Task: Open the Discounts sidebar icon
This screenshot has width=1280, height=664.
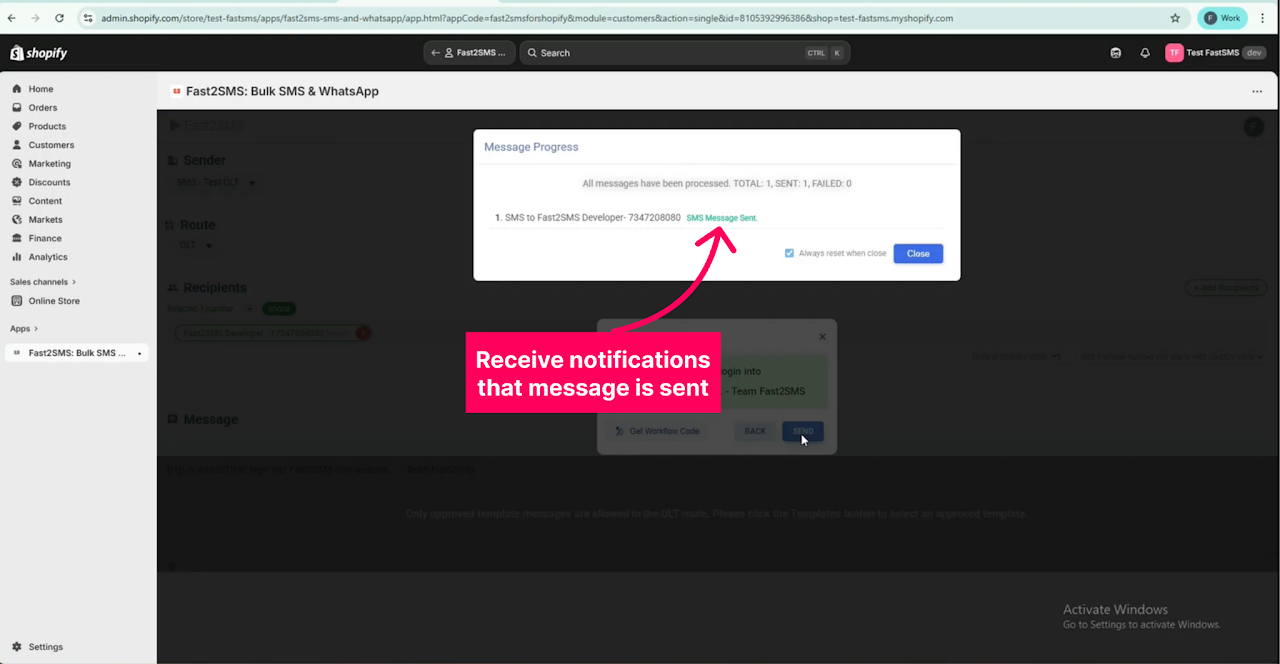Action: pyautogui.click(x=17, y=183)
